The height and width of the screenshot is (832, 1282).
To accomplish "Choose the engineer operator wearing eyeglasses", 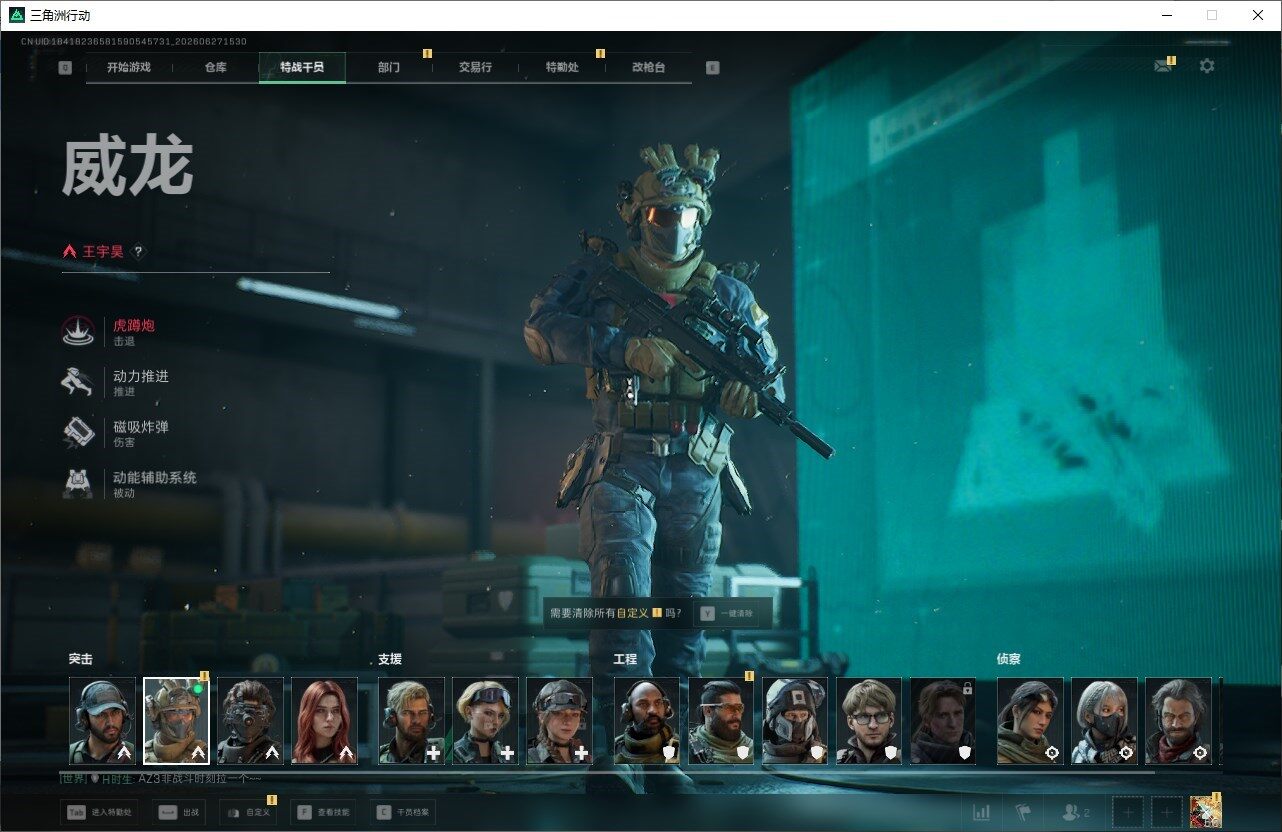I will 868,721.
